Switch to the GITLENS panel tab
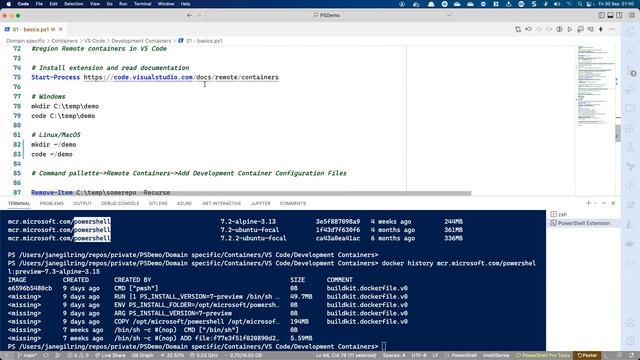 [x=158, y=203]
